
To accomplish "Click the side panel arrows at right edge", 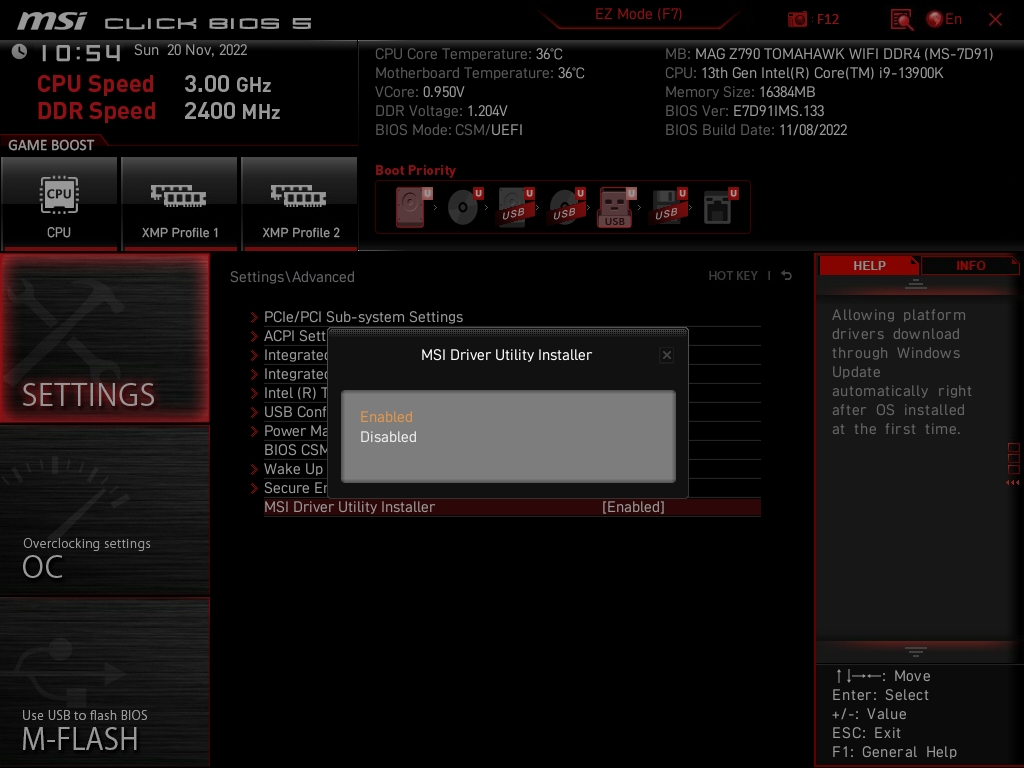I will 1013,483.
